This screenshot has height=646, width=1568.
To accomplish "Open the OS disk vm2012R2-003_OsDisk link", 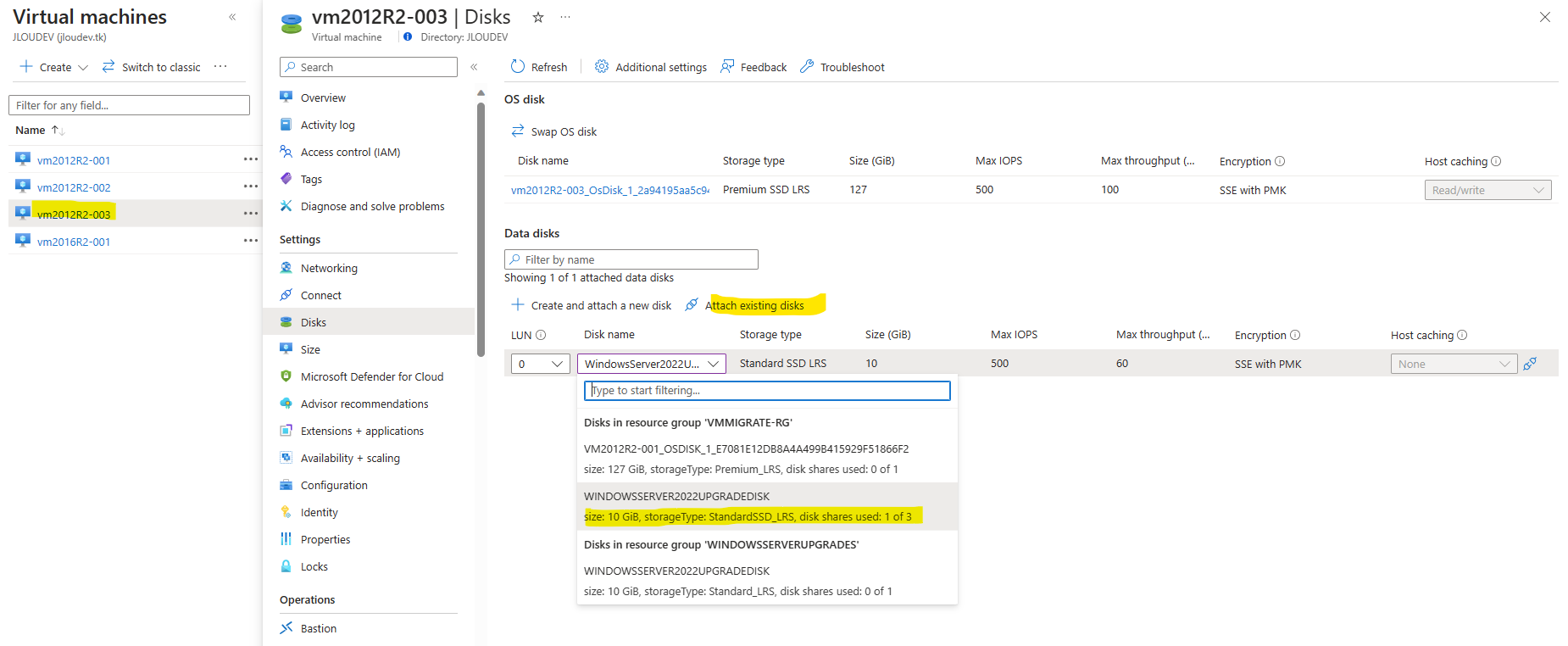I will (x=610, y=190).
